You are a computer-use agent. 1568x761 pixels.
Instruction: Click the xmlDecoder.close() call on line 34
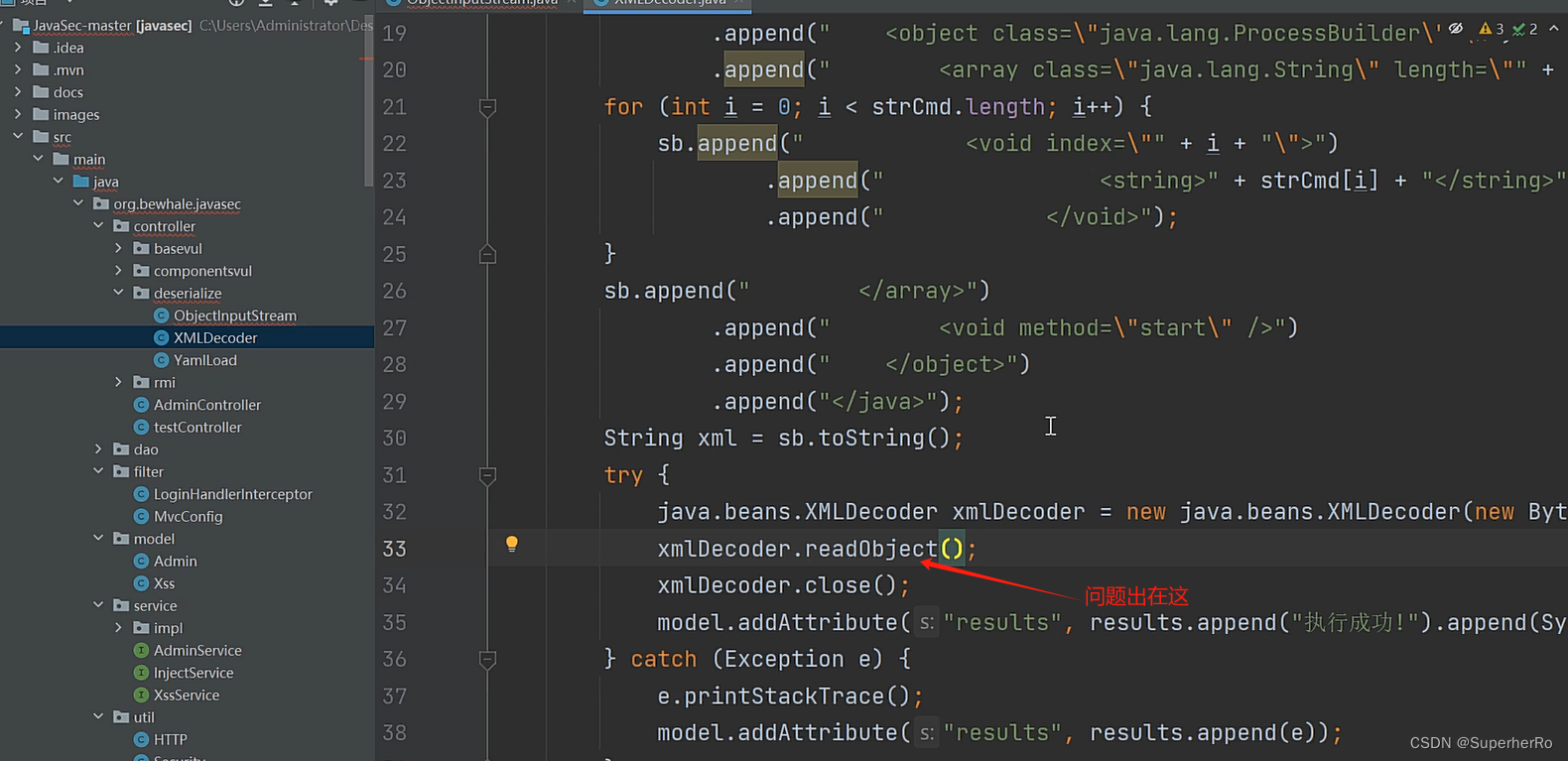tap(777, 585)
